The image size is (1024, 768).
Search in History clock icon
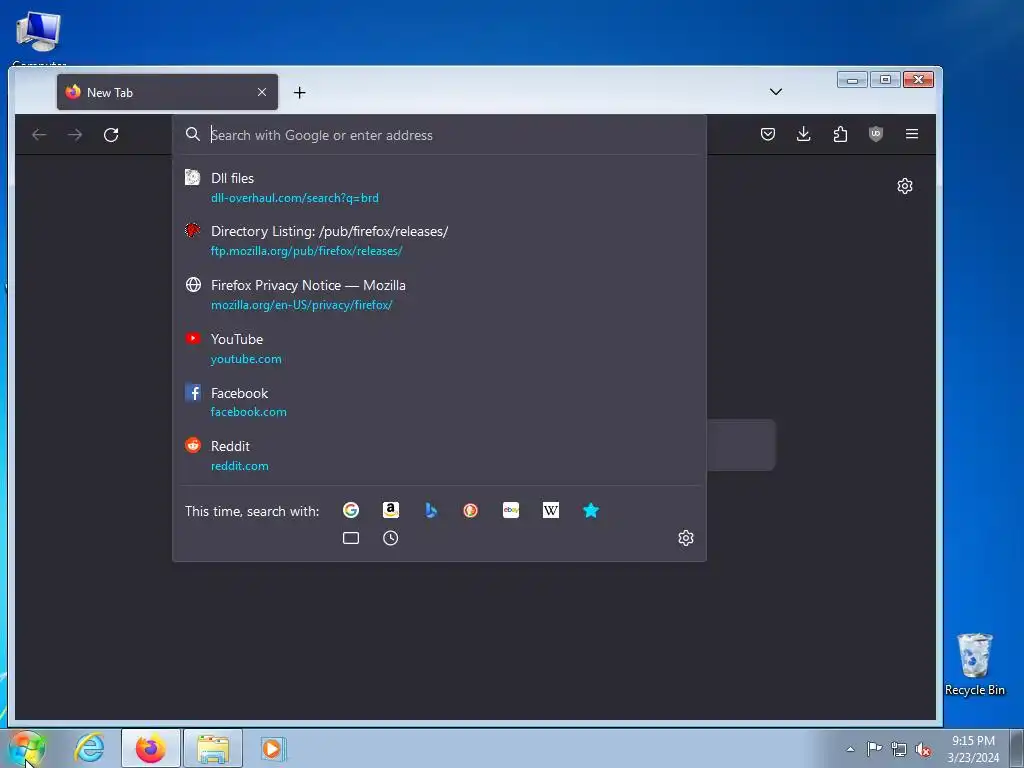391,538
